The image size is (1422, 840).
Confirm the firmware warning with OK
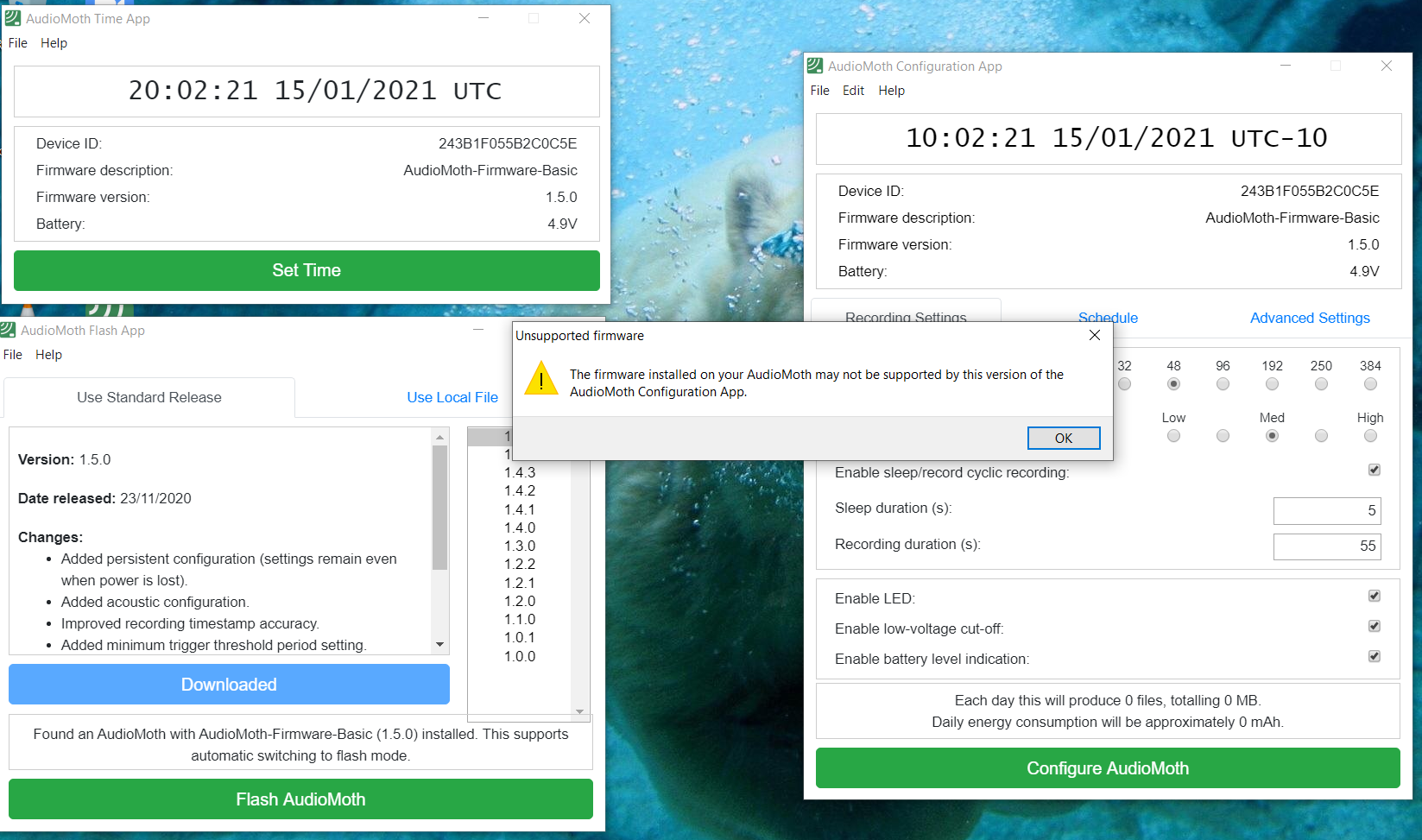tap(1064, 439)
